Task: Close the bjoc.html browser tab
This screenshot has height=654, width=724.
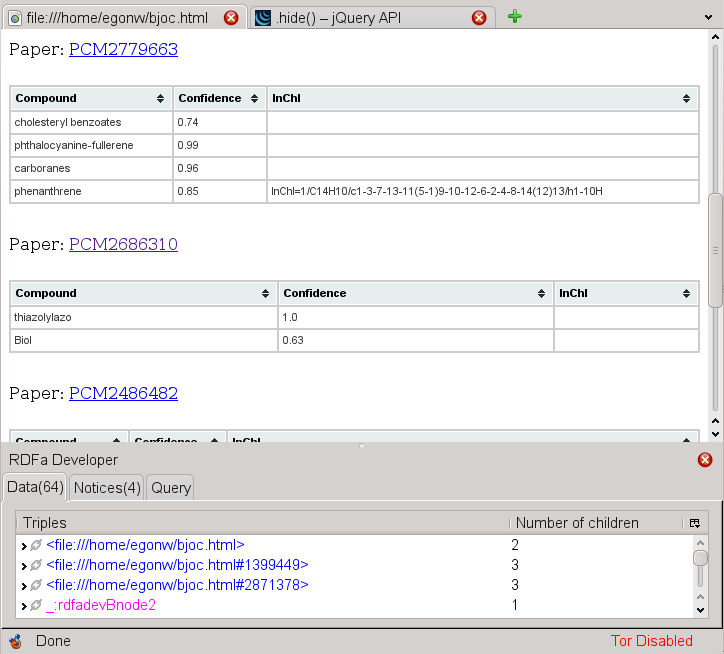Action: pos(231,17)
